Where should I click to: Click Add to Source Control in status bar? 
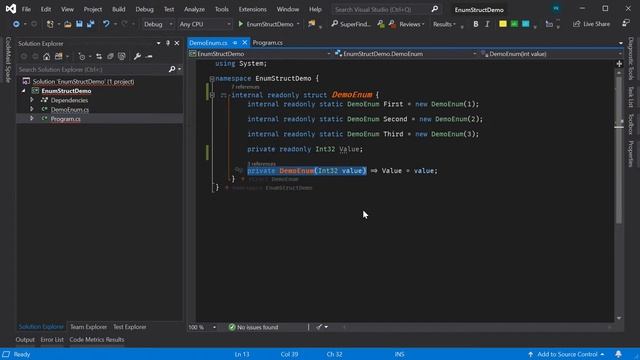566,354
